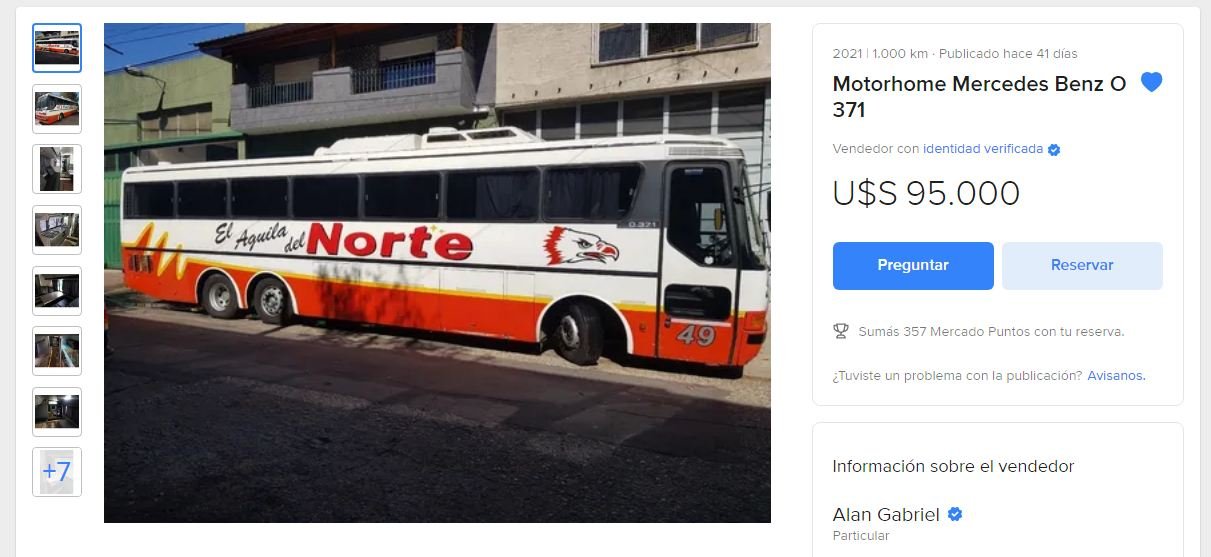Image resolution: width=1211 pixels, height=557 pixels.
Task: Click the seller name Alan Gabriel
Action: point(886,515)
